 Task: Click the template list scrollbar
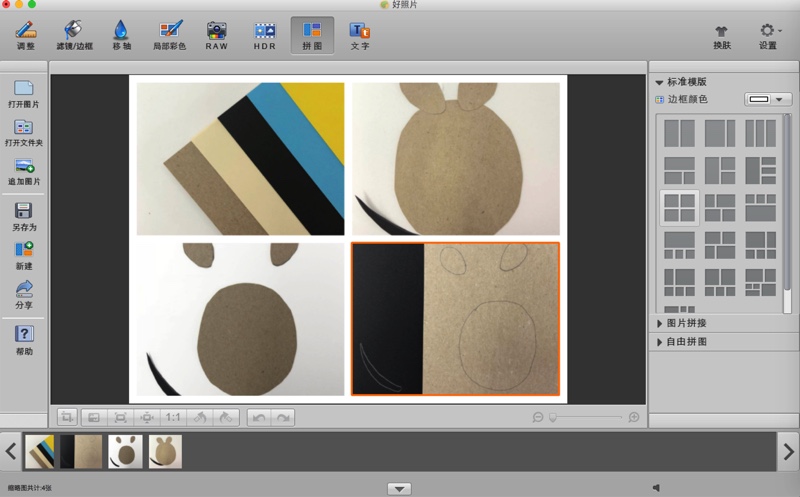(x=787, y=204)
